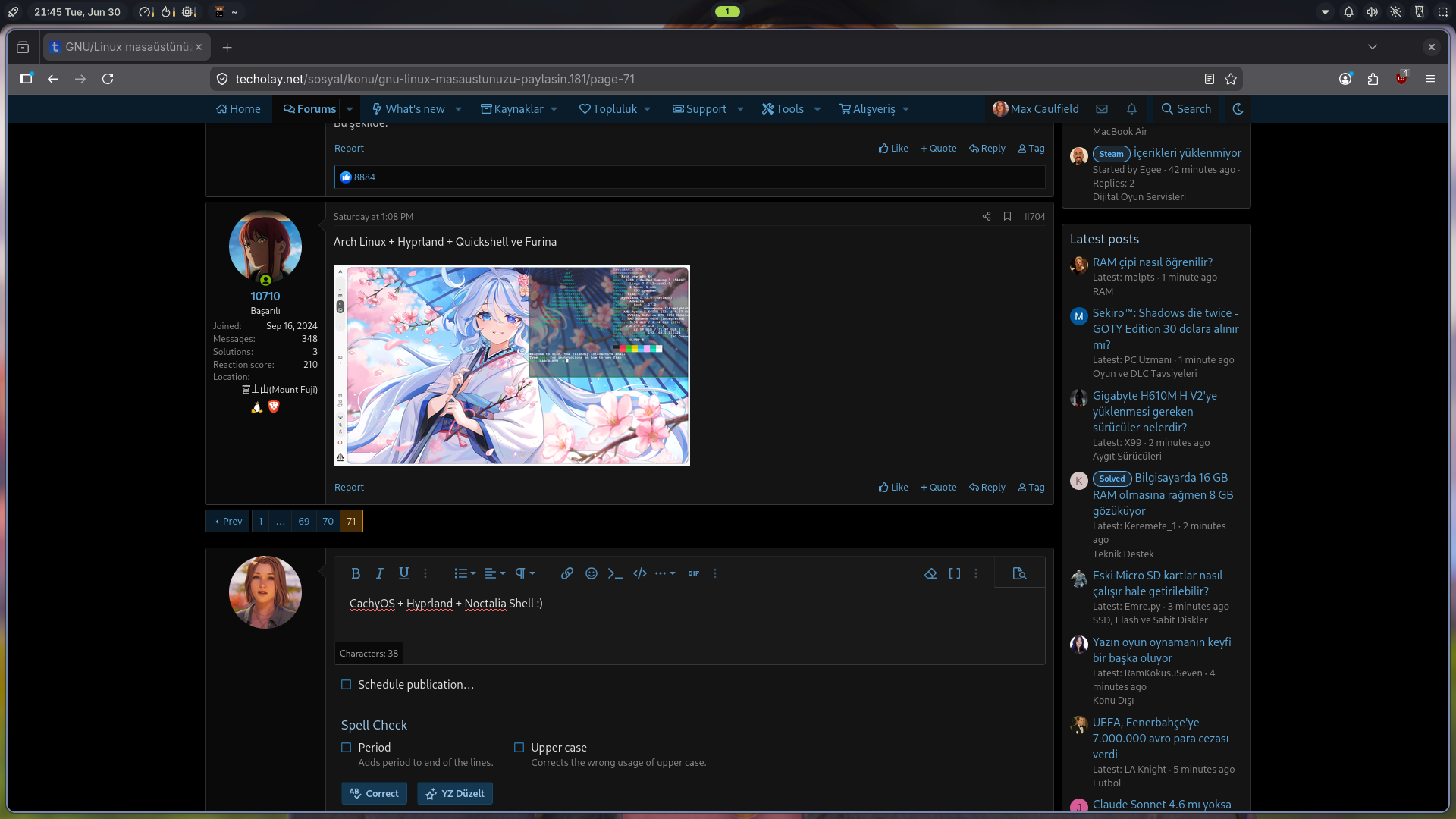Bookmark this page with star icon
The image size is (1456, 819).
pos(1231,79)
